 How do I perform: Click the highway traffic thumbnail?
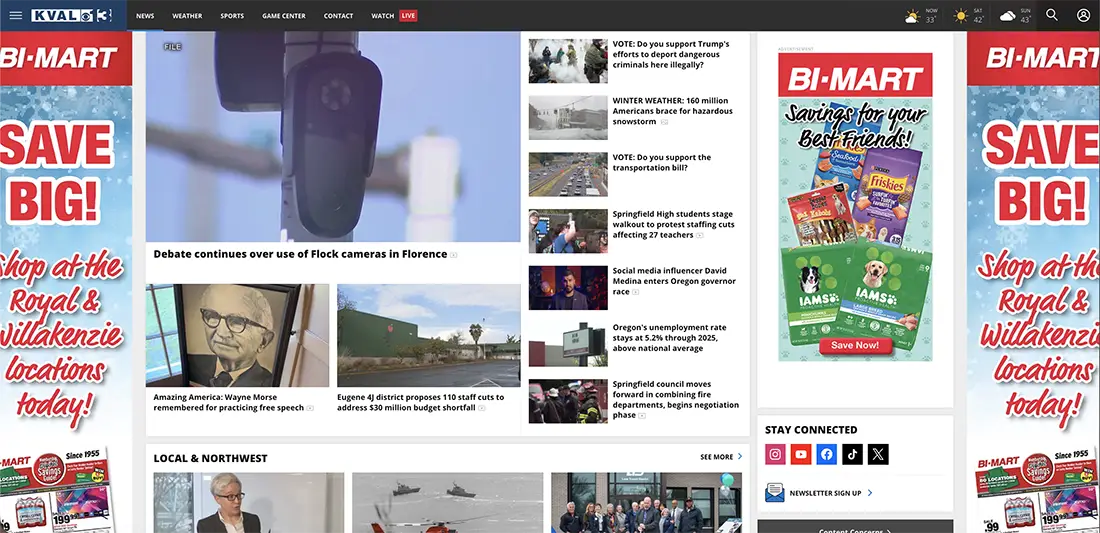coord(568,175)
